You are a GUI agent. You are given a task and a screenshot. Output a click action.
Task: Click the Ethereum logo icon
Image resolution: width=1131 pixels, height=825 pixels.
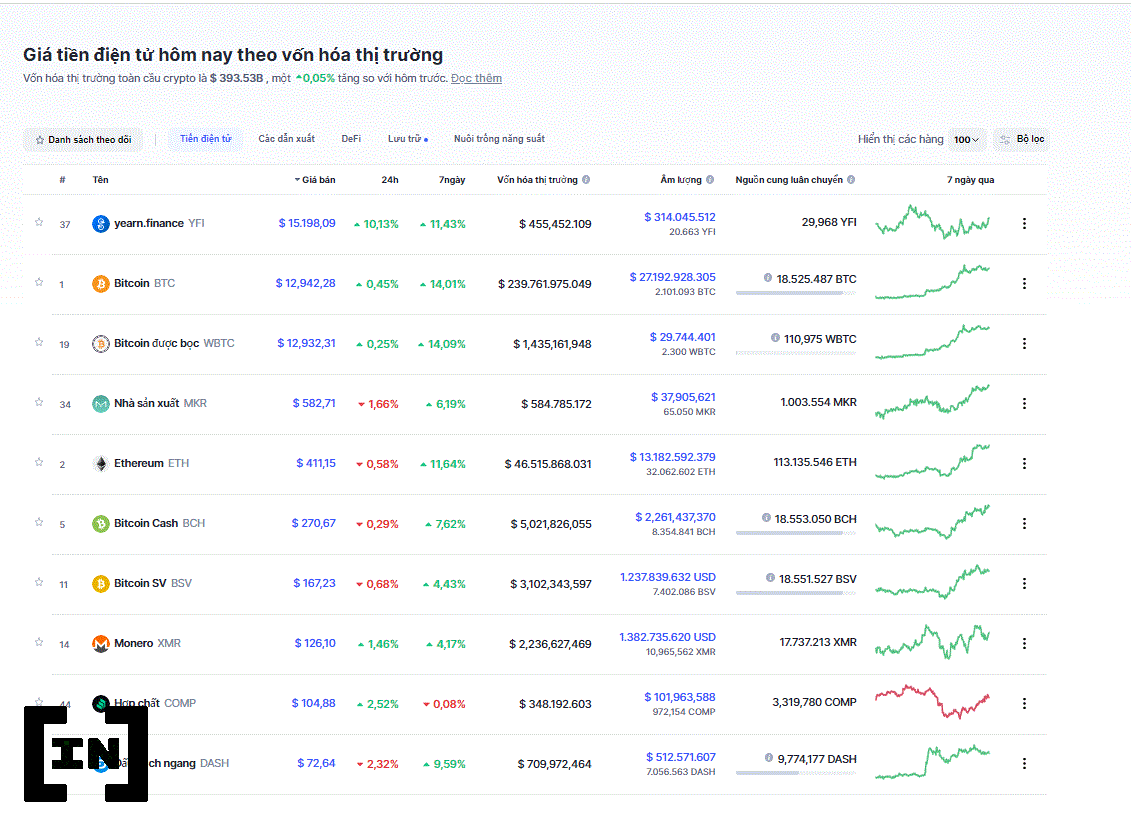(x=100, y=464)
